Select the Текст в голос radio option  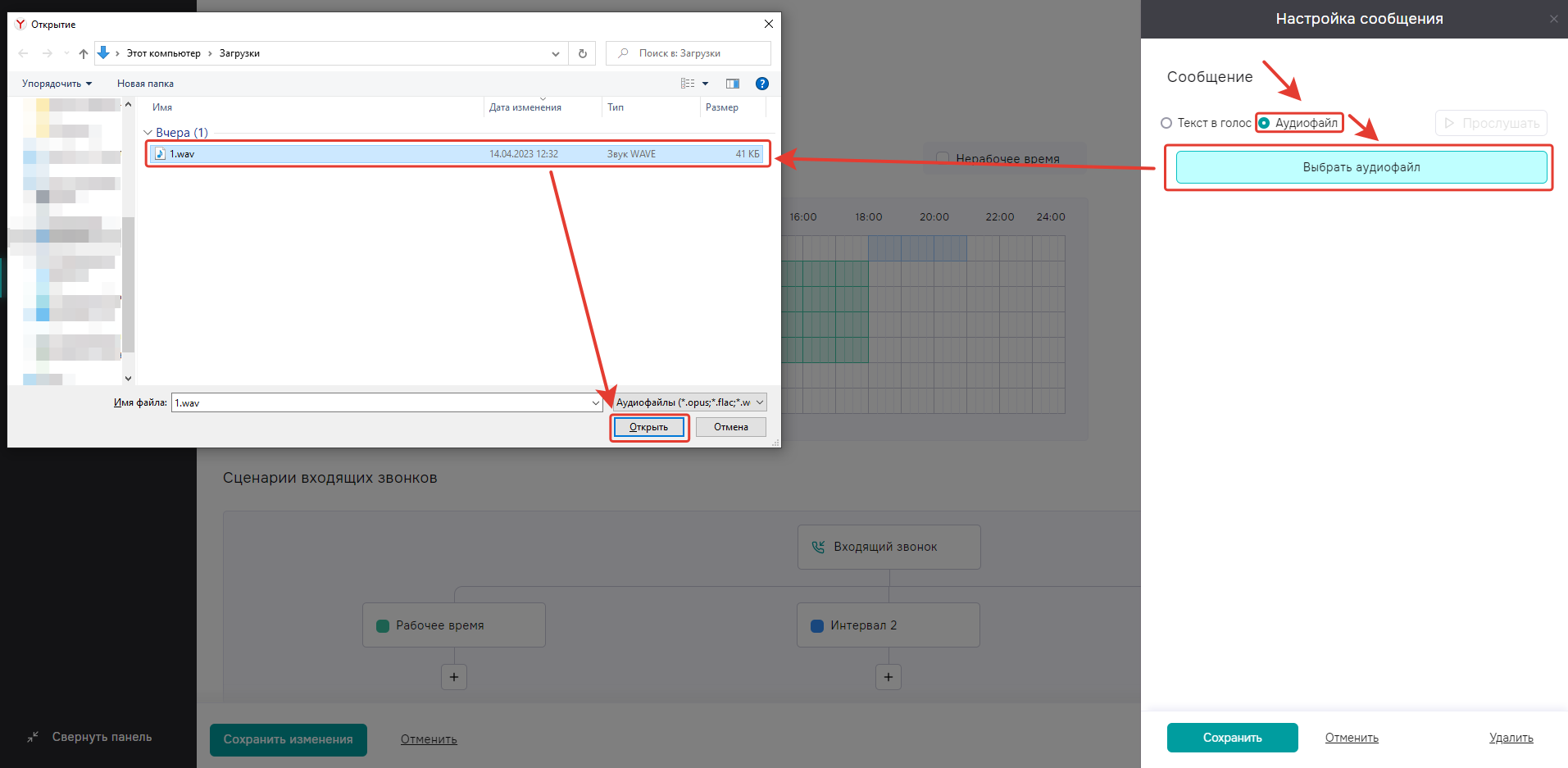(x=1166, y=123)
